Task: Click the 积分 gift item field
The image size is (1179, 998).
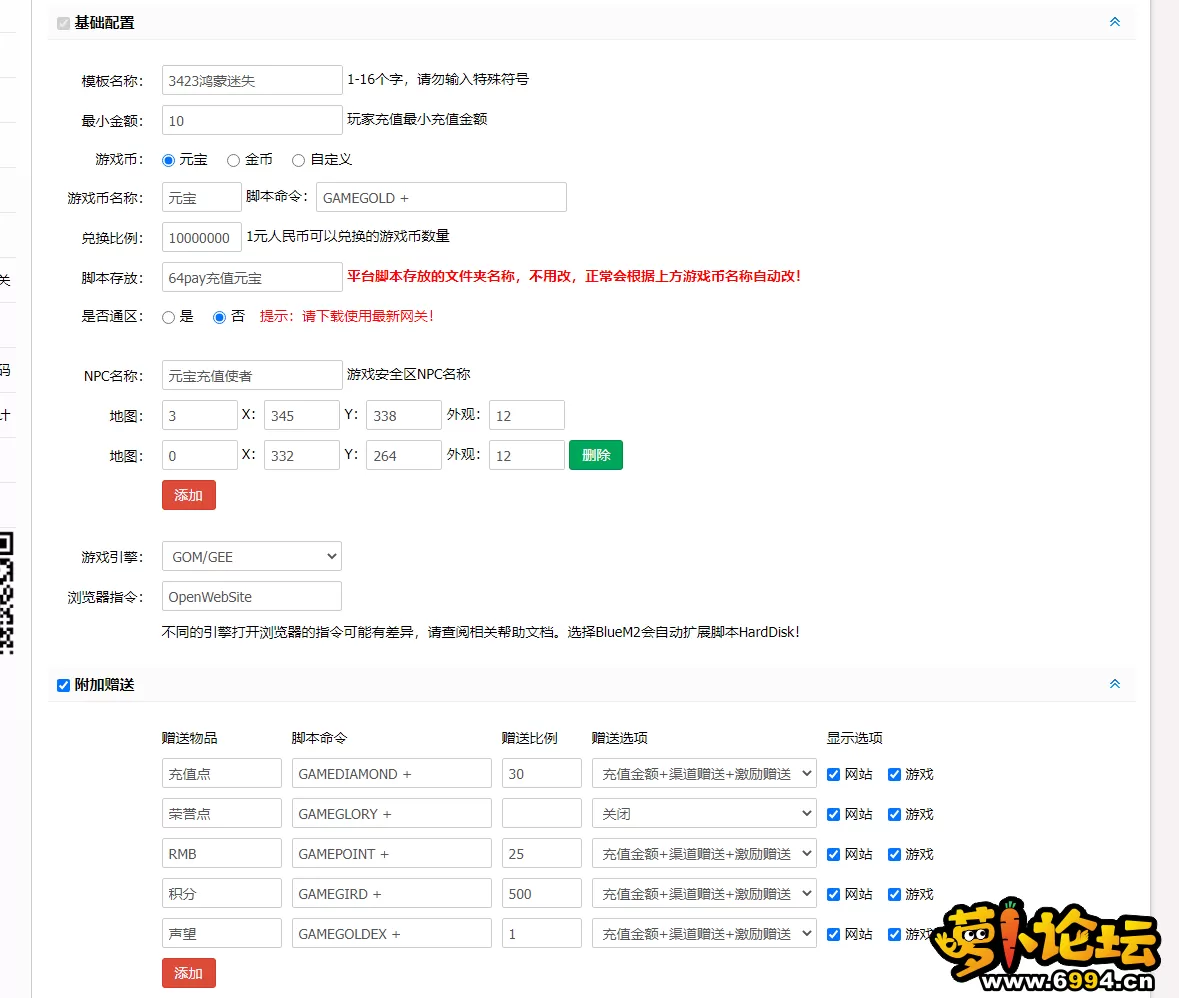Action: (222, 893)
